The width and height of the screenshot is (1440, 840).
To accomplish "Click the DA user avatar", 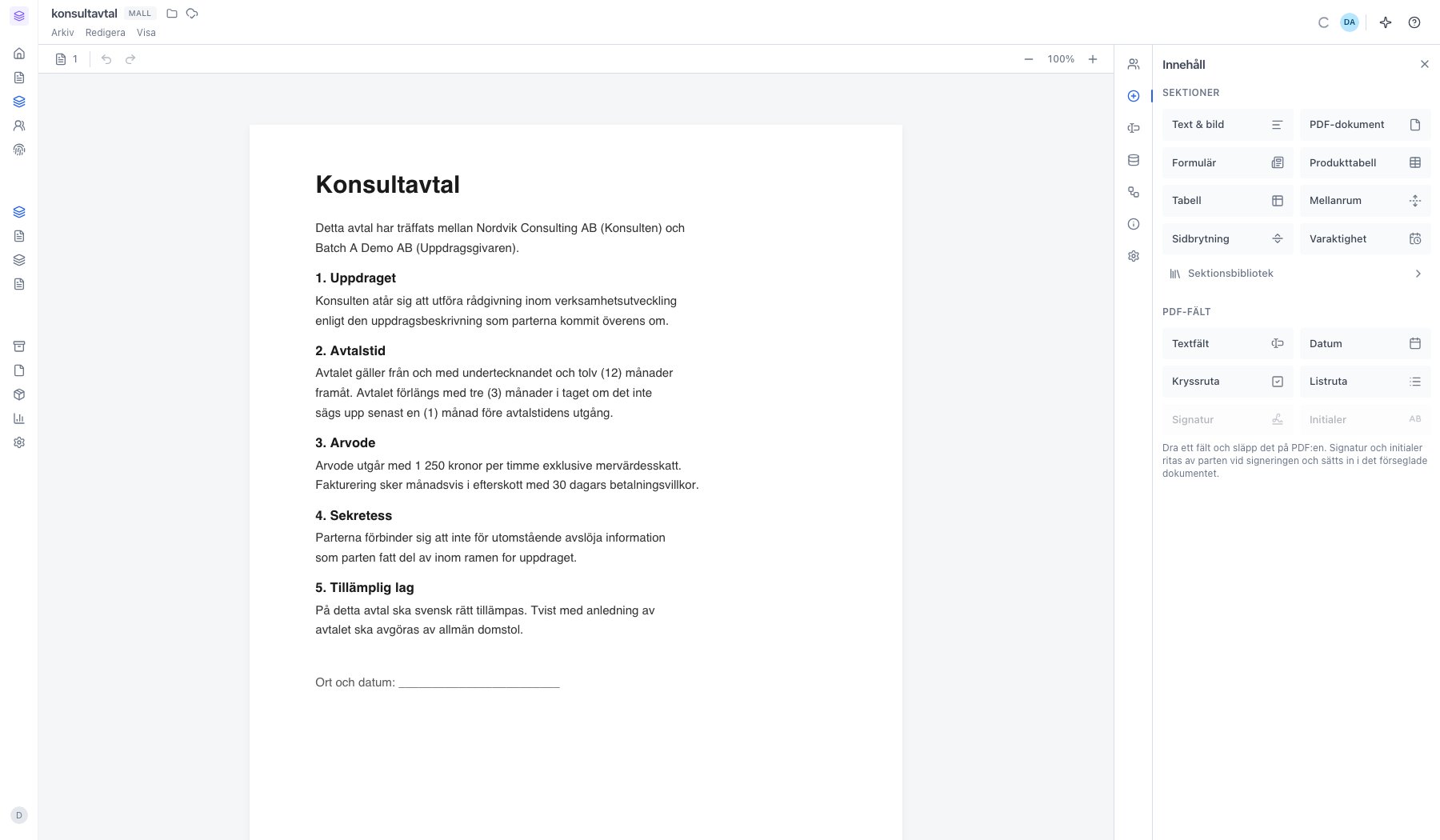I will pos(1350,22).
